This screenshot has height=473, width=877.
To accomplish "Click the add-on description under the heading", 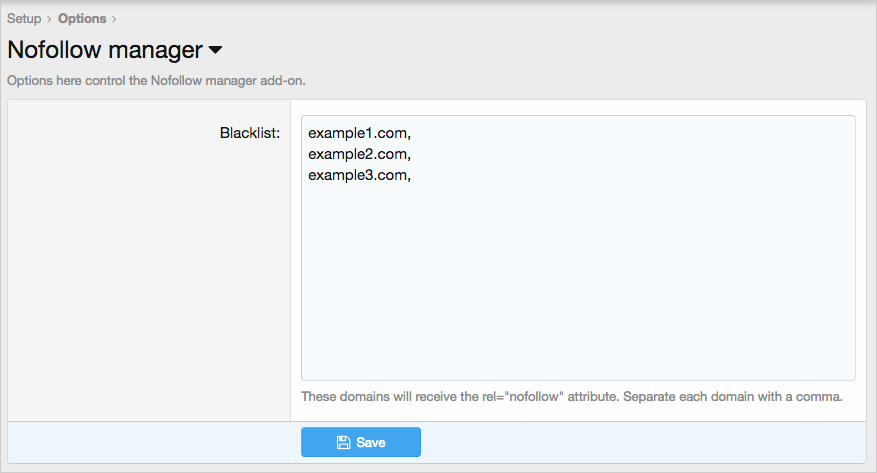I will coord(156,81).
